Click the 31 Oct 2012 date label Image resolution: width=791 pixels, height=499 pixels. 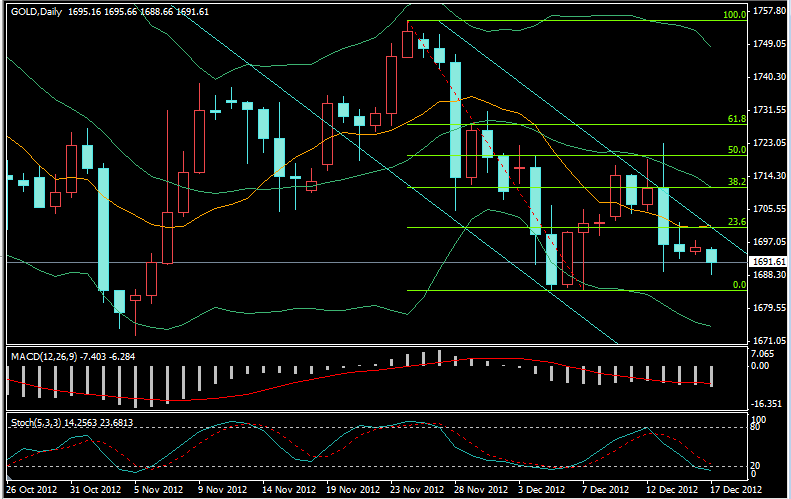coord(96,490)
